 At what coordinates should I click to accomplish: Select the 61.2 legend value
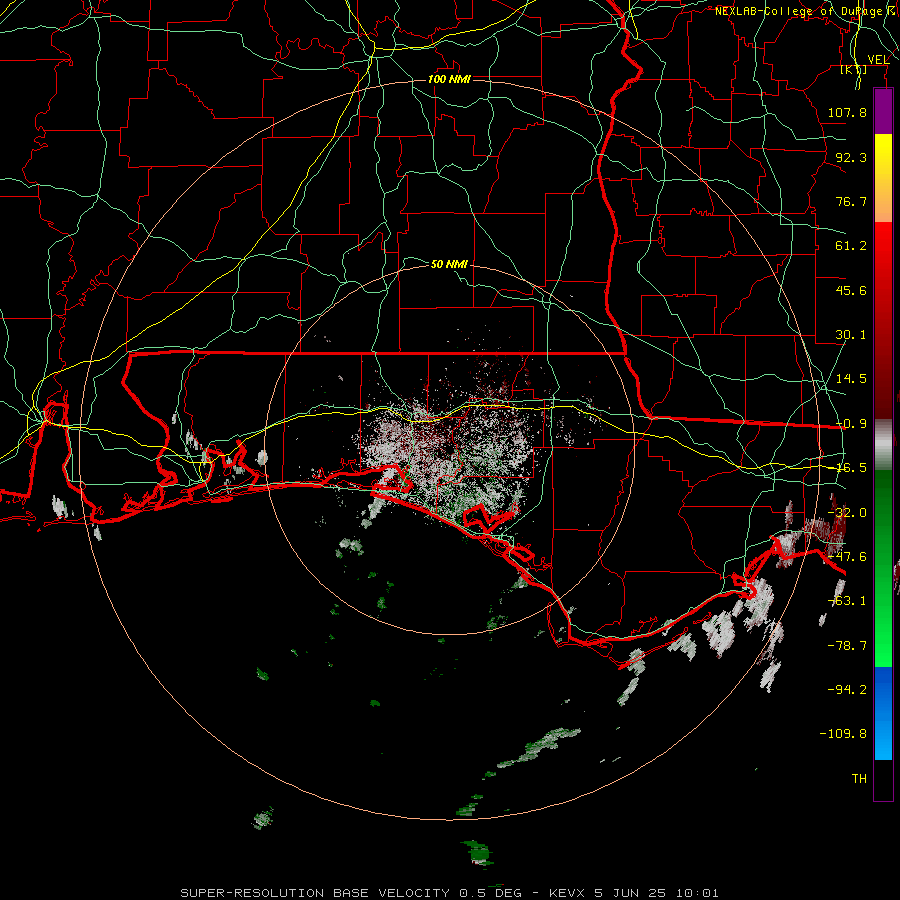tap(851, 246)
